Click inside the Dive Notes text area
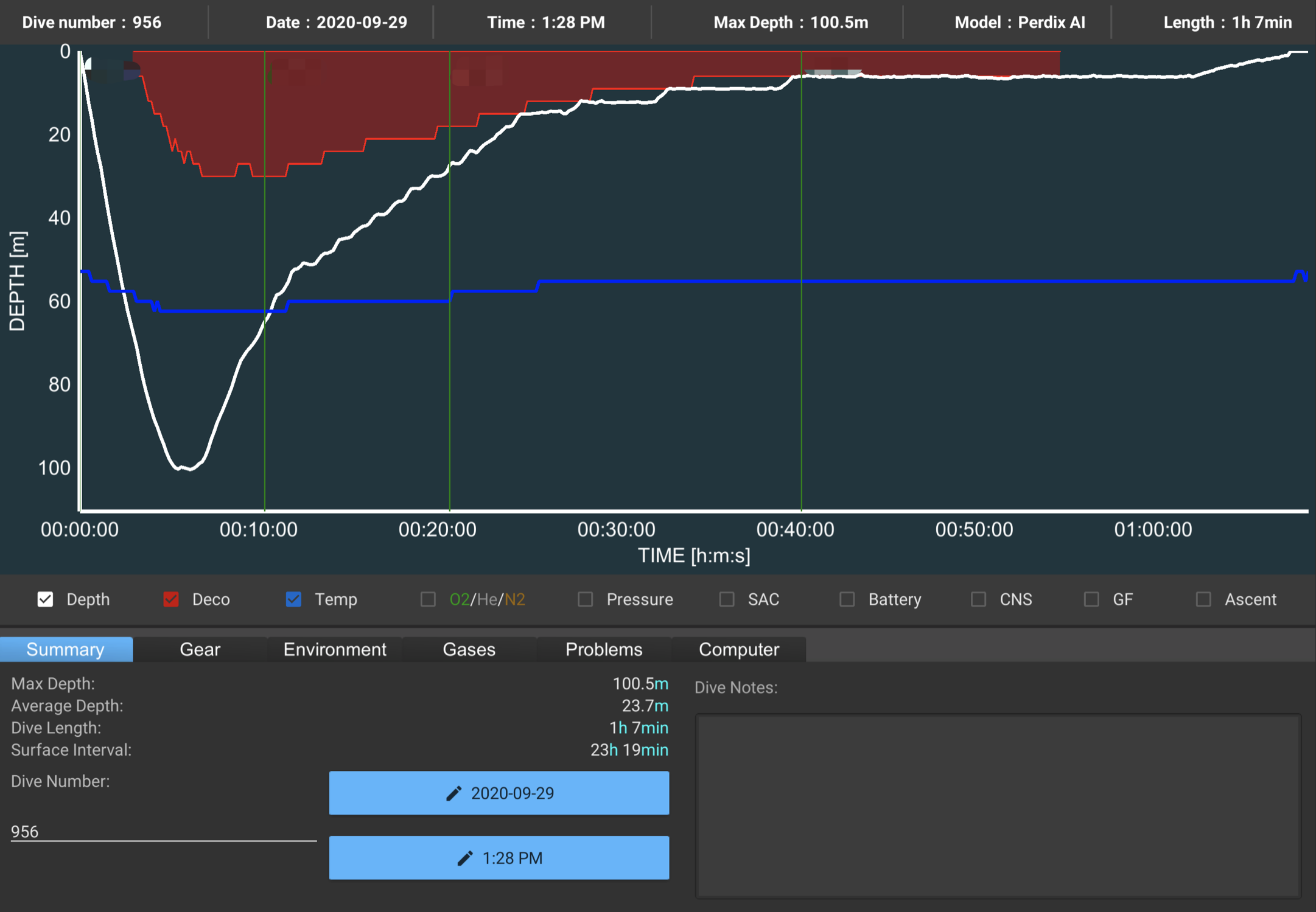Viewport: 1316px width, 912px height. pyautogui.click(x=998, y=806)
